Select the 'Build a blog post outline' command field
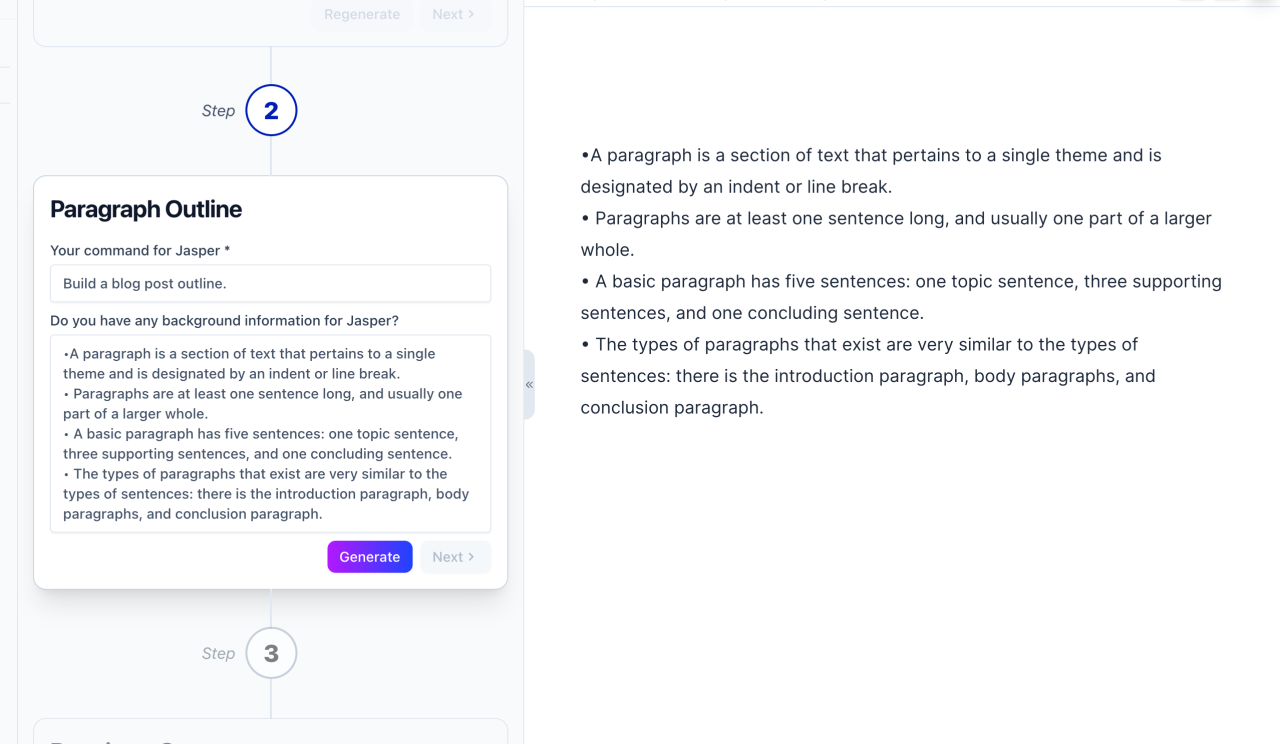 tap(270, 283)
